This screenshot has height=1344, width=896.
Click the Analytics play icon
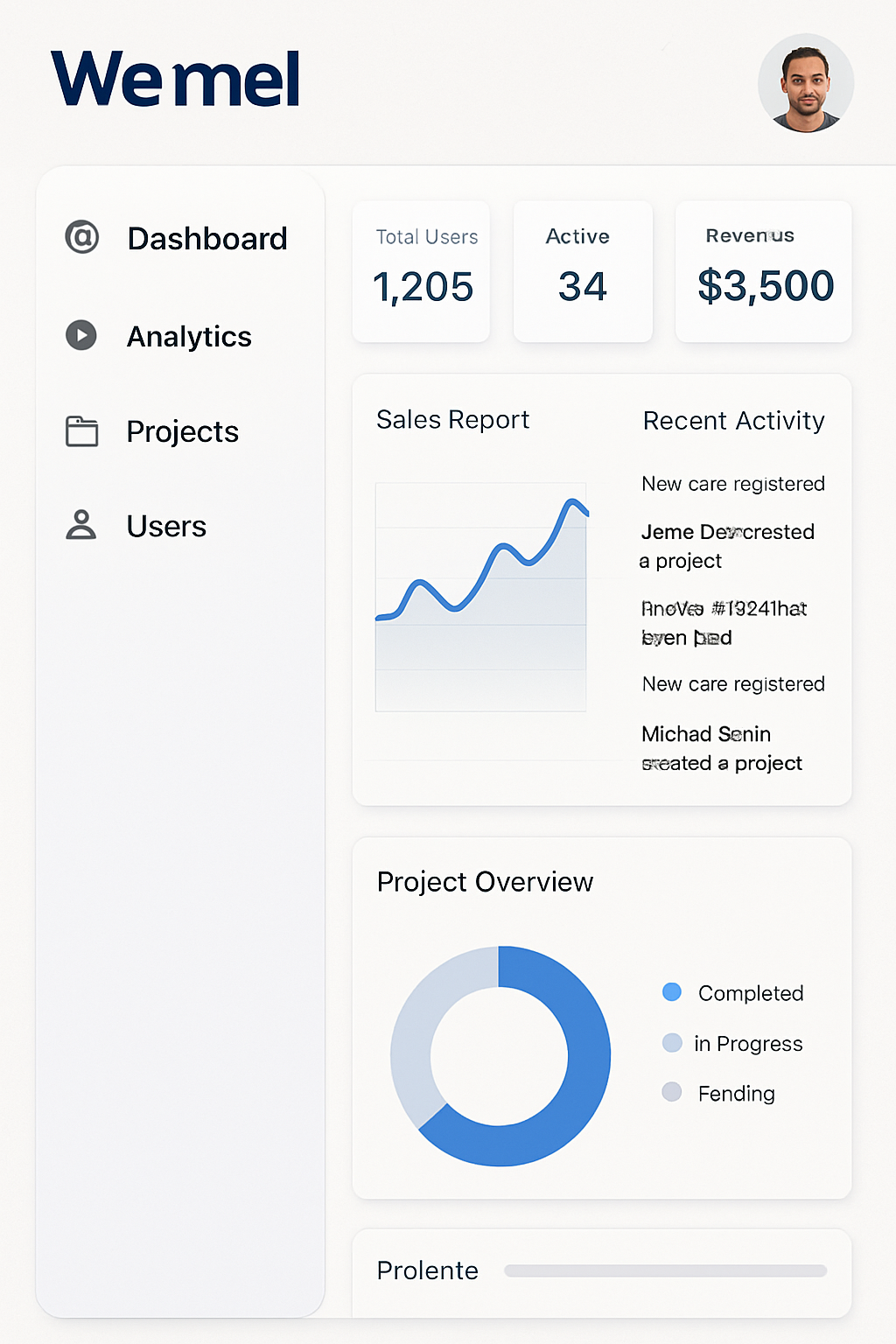(81, 335)
